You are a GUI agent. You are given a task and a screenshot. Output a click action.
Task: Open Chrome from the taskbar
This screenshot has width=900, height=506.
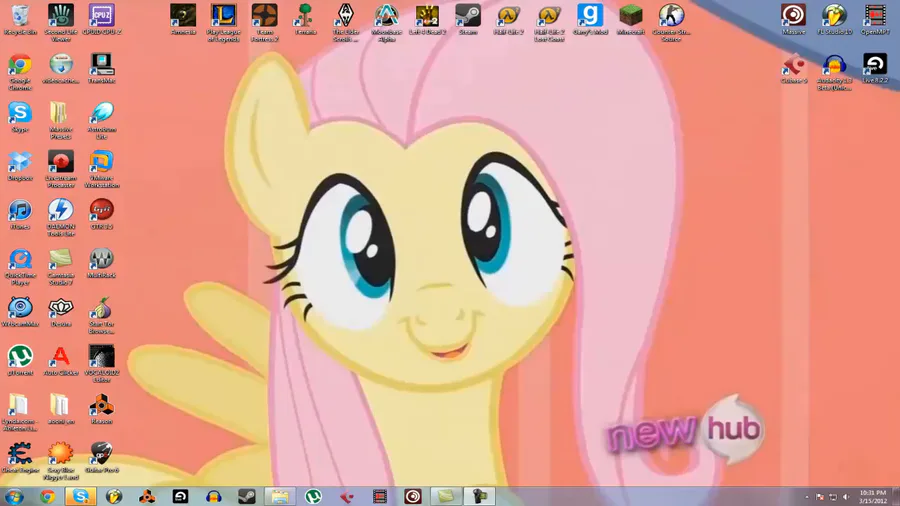pyautogui.click(x=47, y=496)
